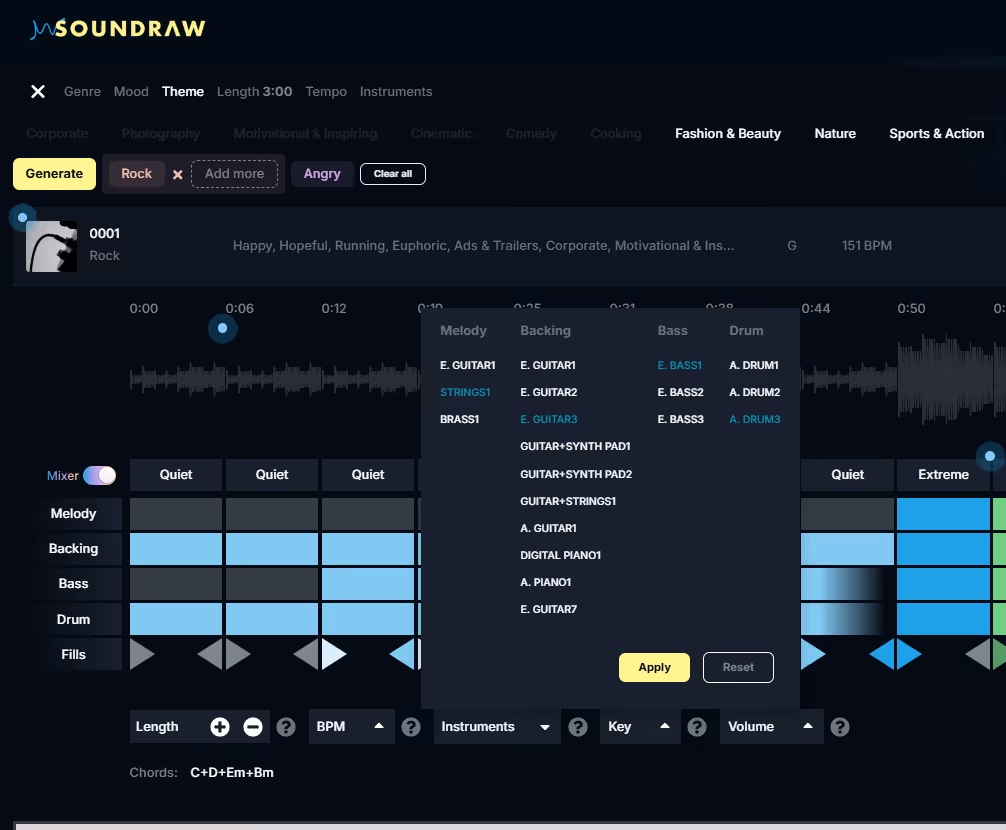Select A. PIANO1 backing instrument
The image size is (1006, 830).
pos(545,582)
